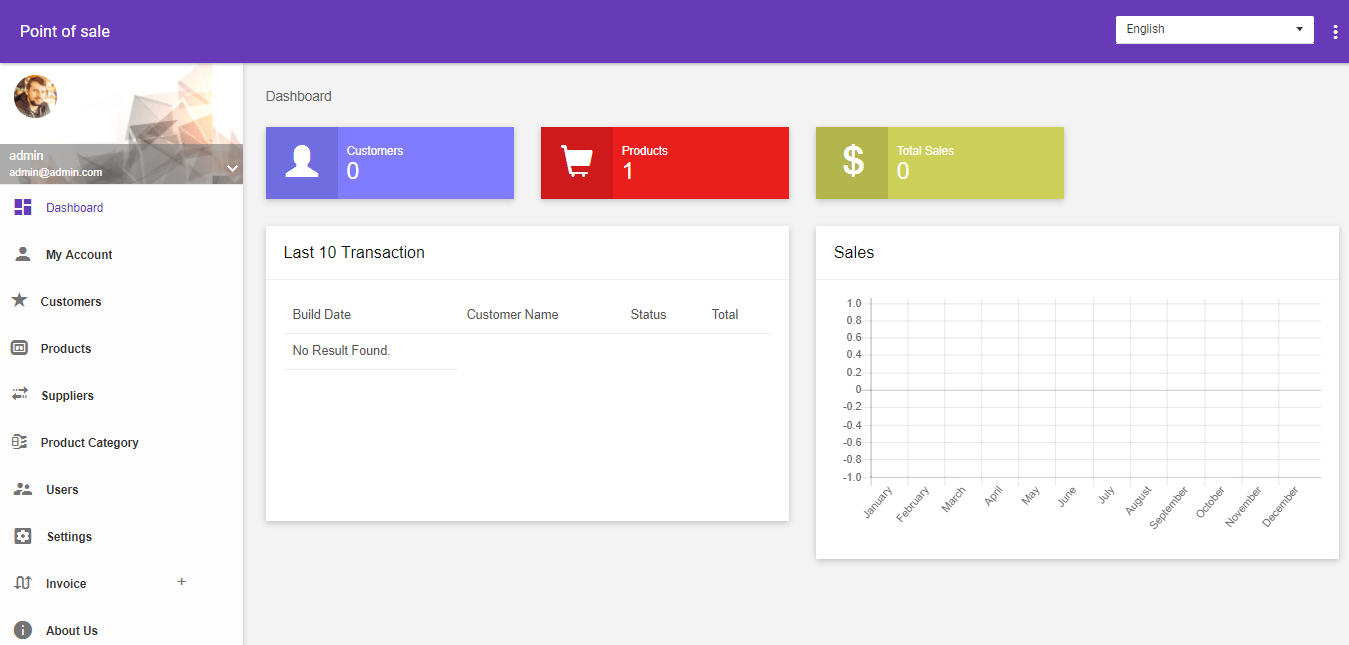
Task: Open My Account from the sidebar icon
Action: coord(22,254)
